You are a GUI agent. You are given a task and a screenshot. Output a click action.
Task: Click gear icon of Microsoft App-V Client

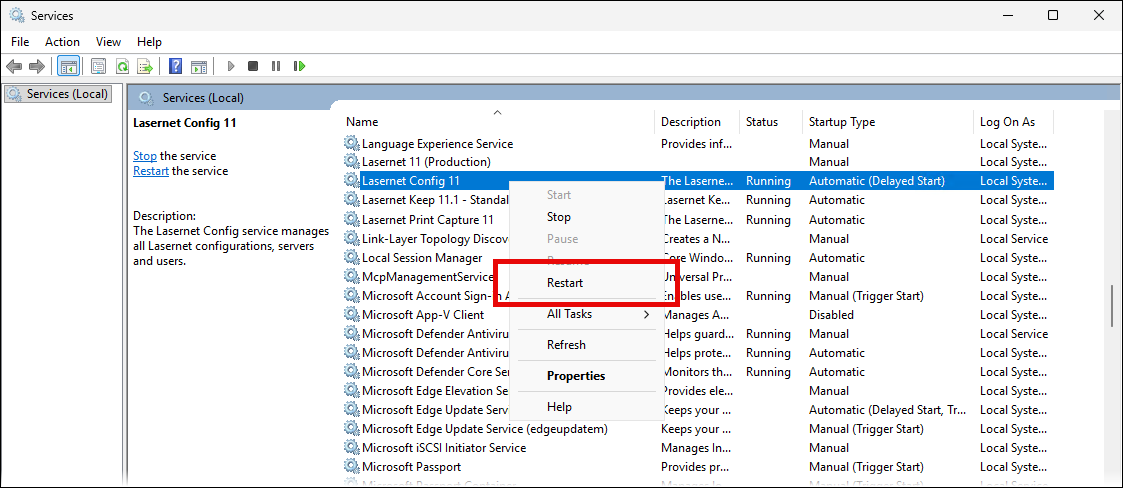[351, 315]
